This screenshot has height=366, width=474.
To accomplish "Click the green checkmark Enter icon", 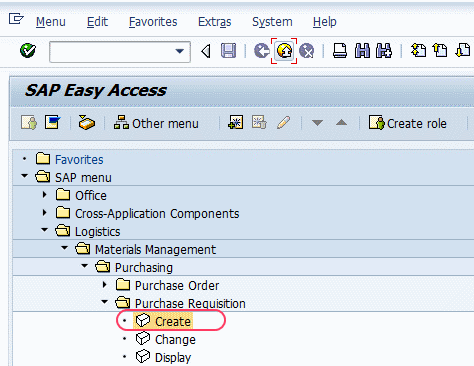I will 28,51.
